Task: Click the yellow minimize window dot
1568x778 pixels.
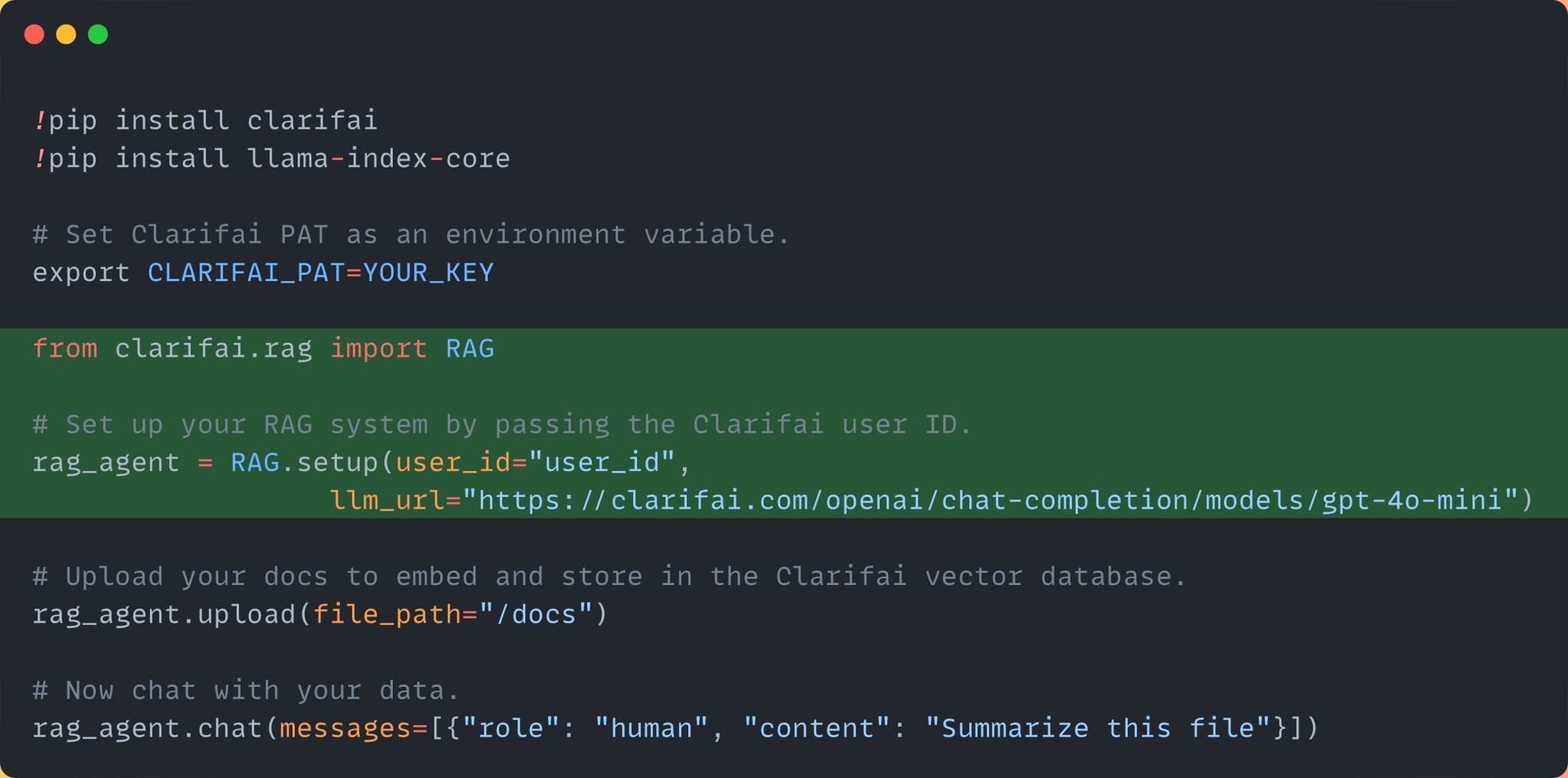Action: click(x=67, y=34)
